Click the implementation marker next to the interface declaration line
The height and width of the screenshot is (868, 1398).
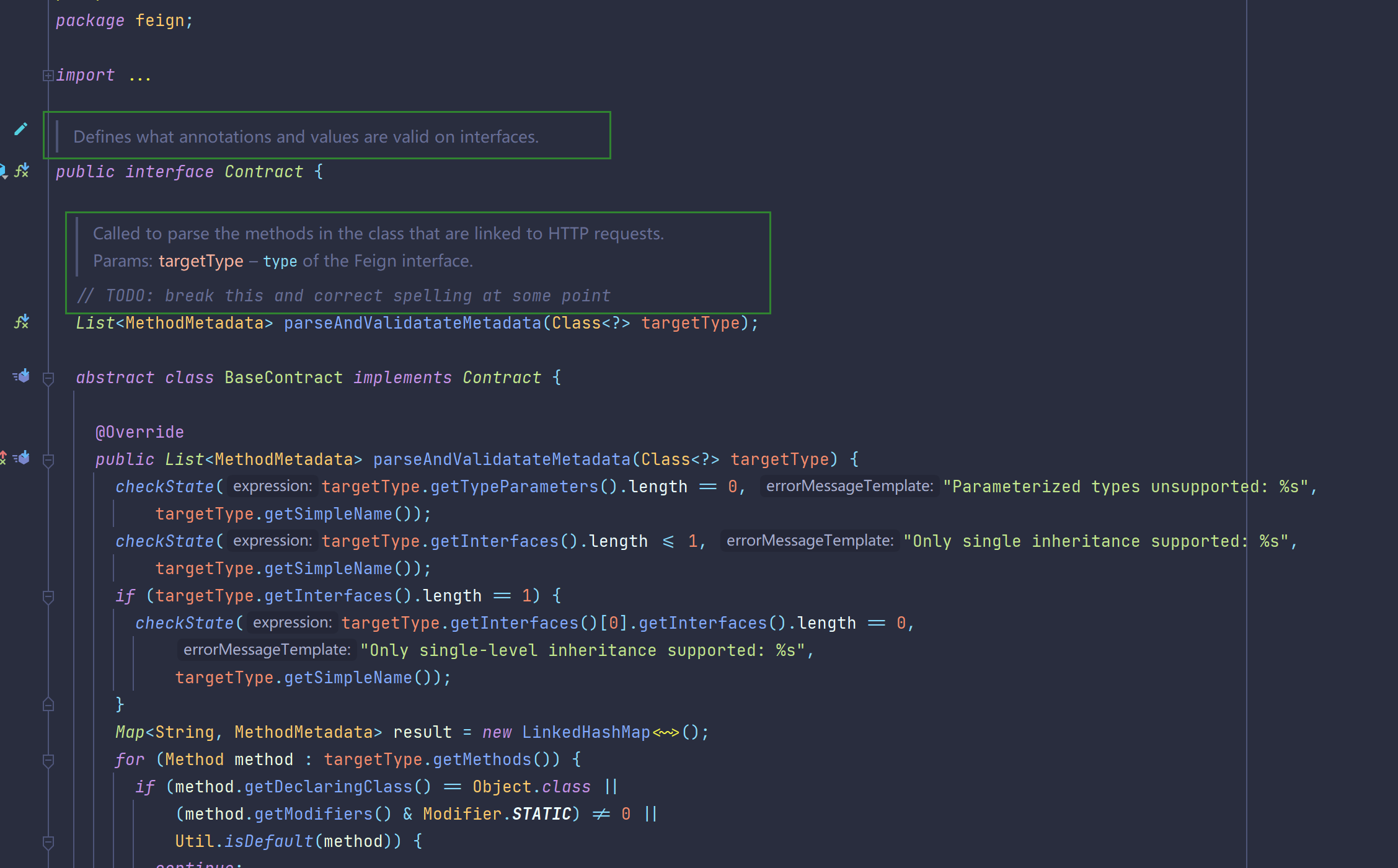[22, 172]
